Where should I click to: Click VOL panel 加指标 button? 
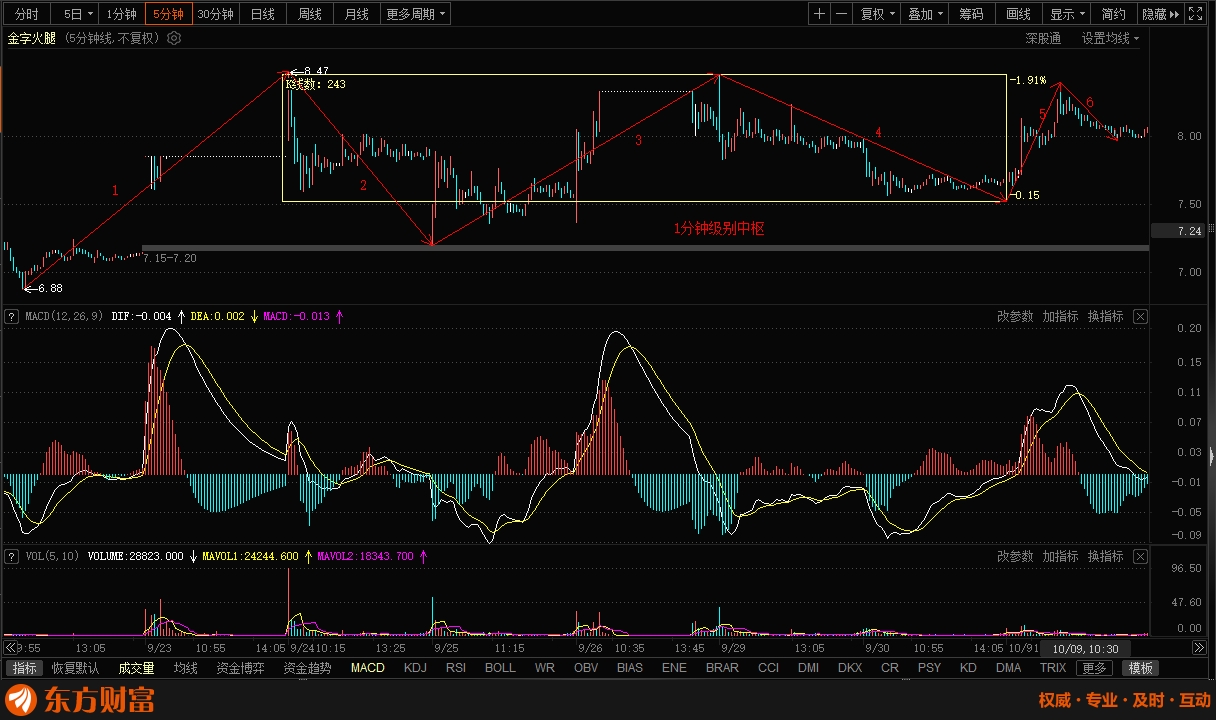(1060, 556)
